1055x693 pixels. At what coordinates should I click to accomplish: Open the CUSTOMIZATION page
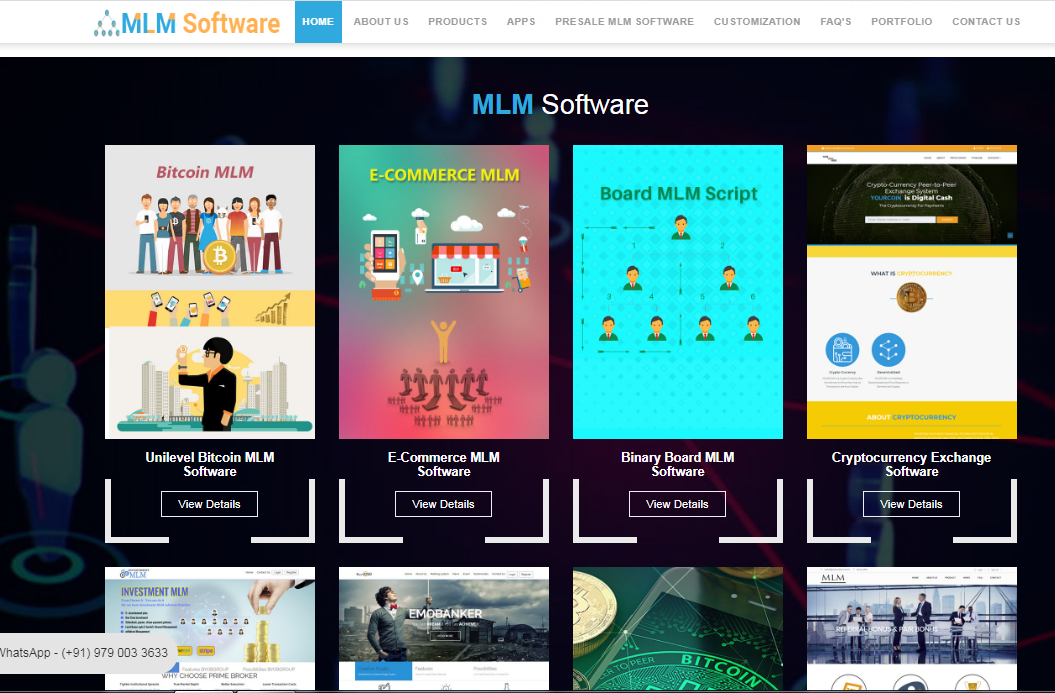tap(757, 21)
